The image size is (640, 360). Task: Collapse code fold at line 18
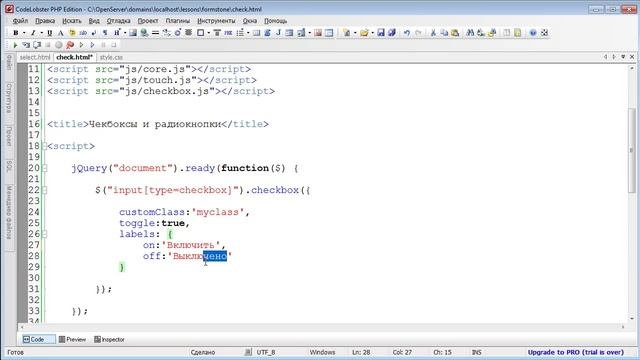click(44, 146)
